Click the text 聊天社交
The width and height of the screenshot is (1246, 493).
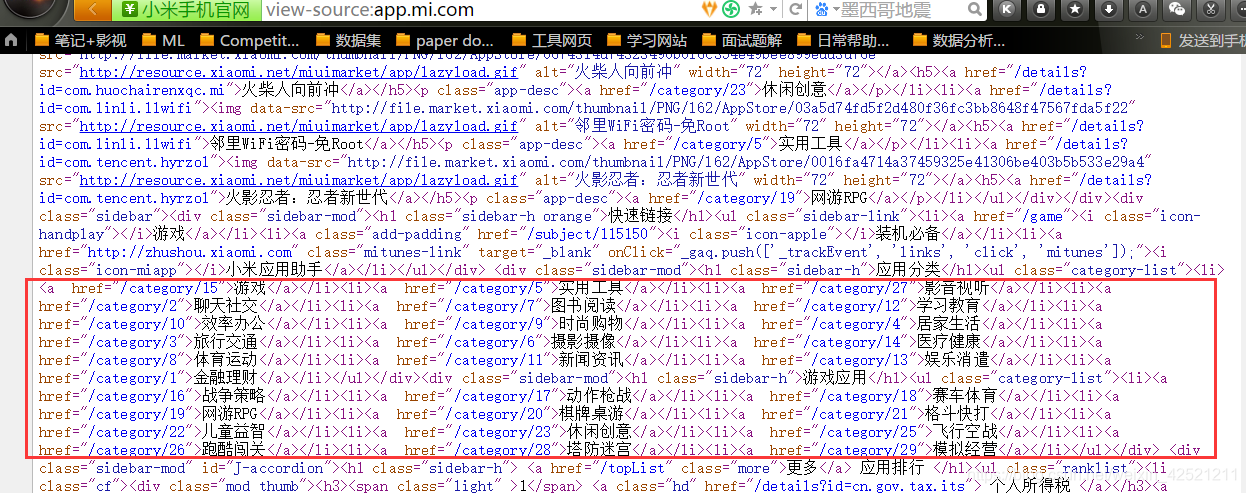click(x=226, y=306)
